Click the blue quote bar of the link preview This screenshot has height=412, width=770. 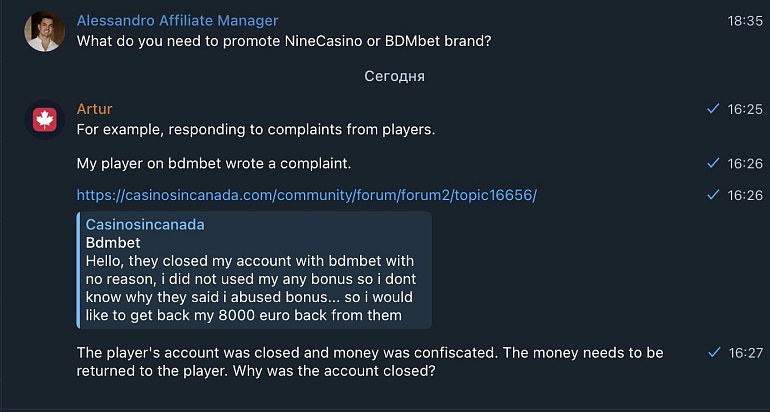[78, 270]
